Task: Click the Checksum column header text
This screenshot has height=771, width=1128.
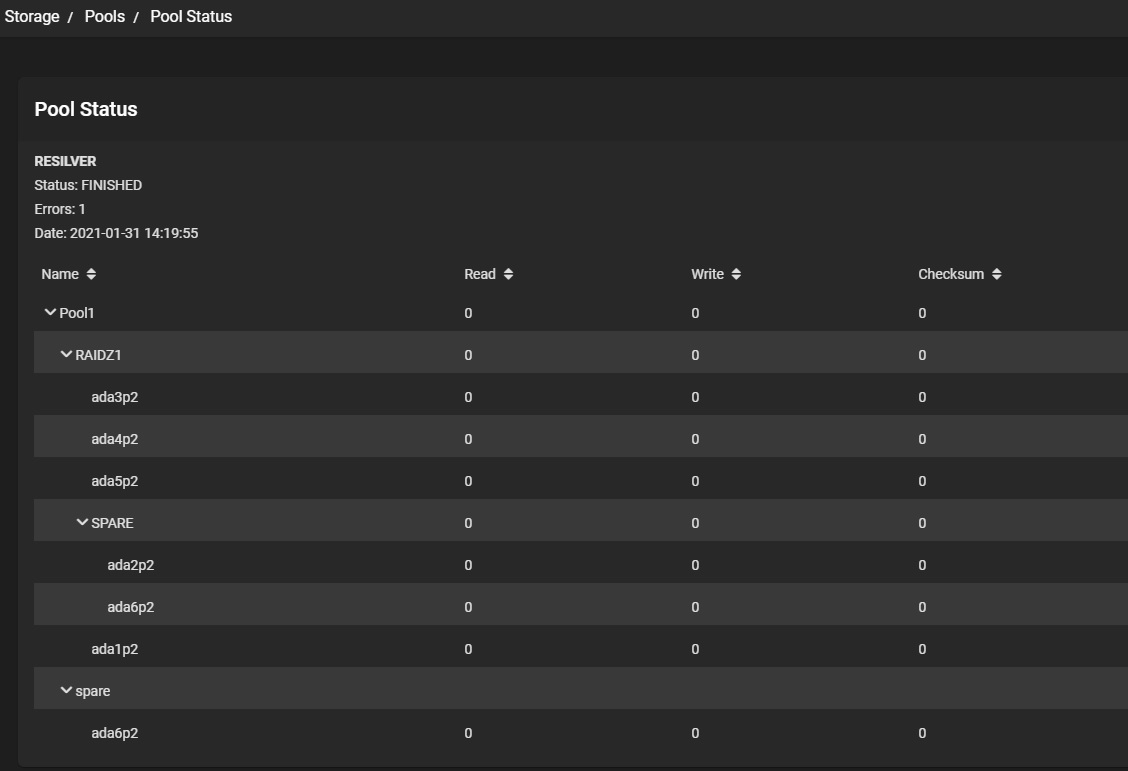Action: tap(951, 274)
